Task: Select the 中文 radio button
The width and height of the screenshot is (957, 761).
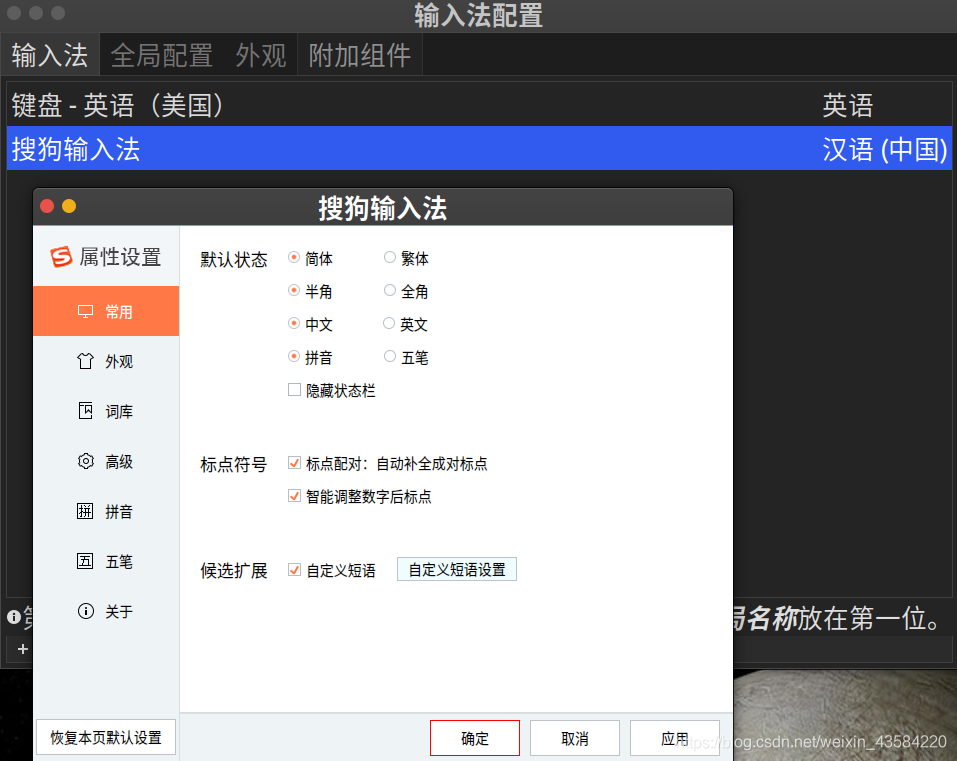Action: coord(294,323)
